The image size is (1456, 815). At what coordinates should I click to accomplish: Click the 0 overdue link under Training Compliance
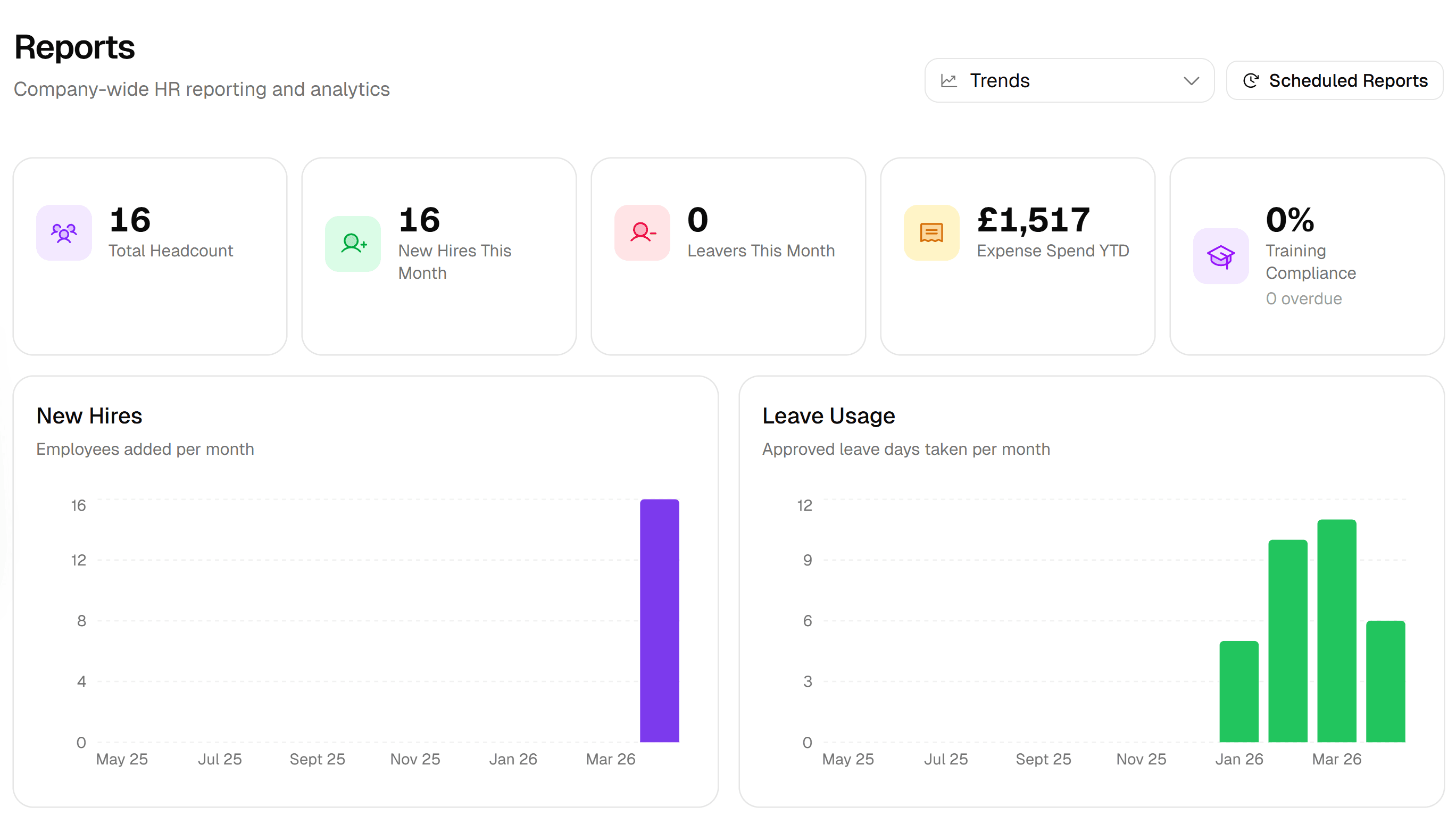click(x=1303, y=298)
